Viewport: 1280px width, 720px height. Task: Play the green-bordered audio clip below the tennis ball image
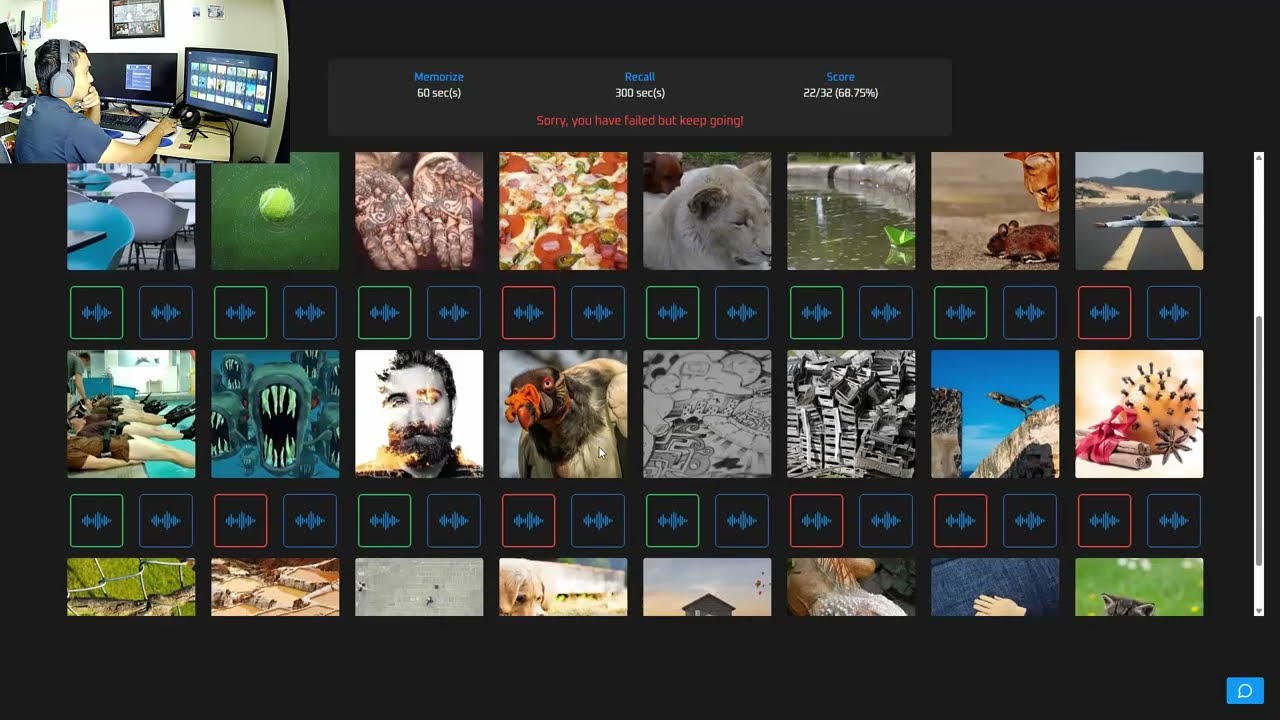click(x=240, y=313)
